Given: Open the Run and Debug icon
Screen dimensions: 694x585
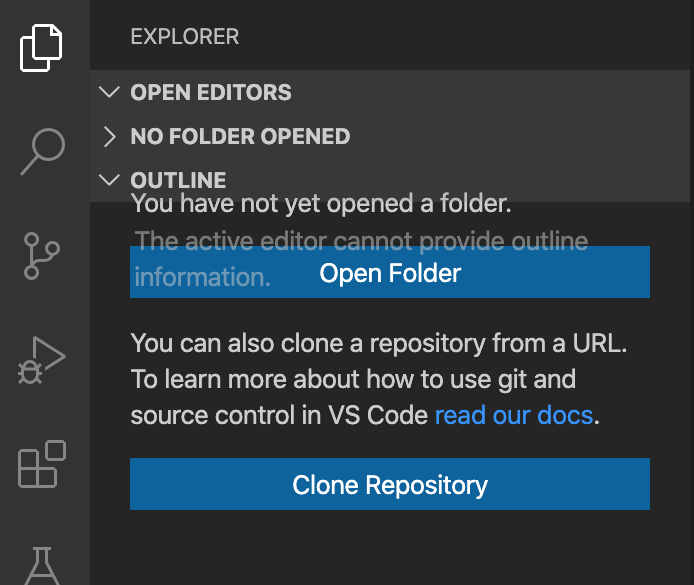Looking at the screenshot, I should point(42,360).
